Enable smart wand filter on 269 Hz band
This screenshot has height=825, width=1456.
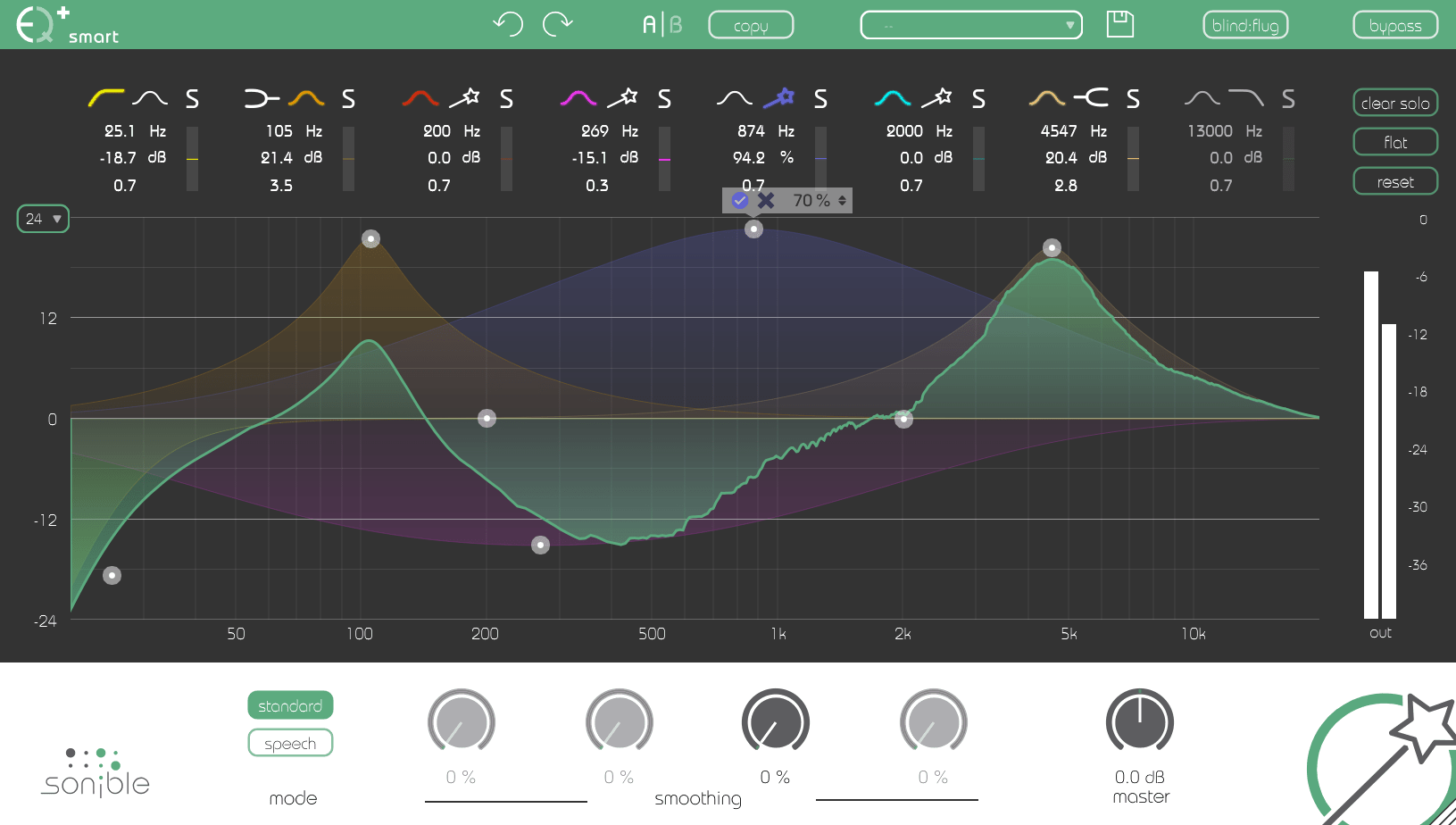pyautogui.click(x=622, y=97)
